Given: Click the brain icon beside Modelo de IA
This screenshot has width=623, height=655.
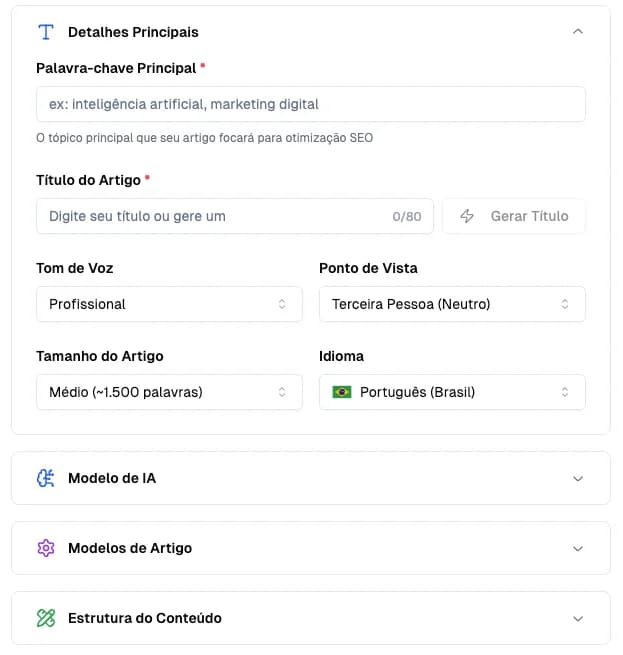Looking at the screenshot, I should [x=45, y=478].
